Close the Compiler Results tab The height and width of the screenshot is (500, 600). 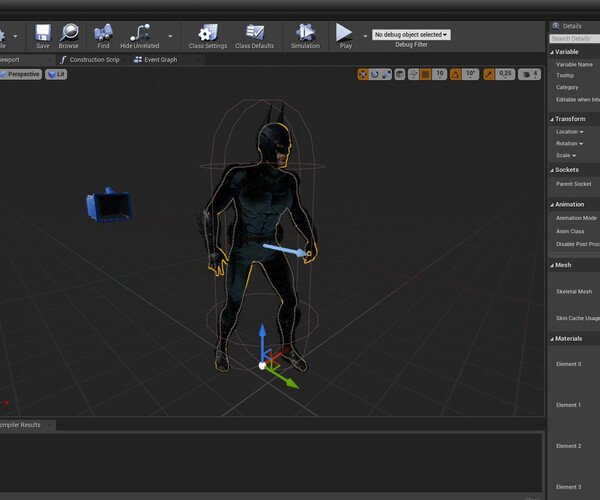pos(49,425)
